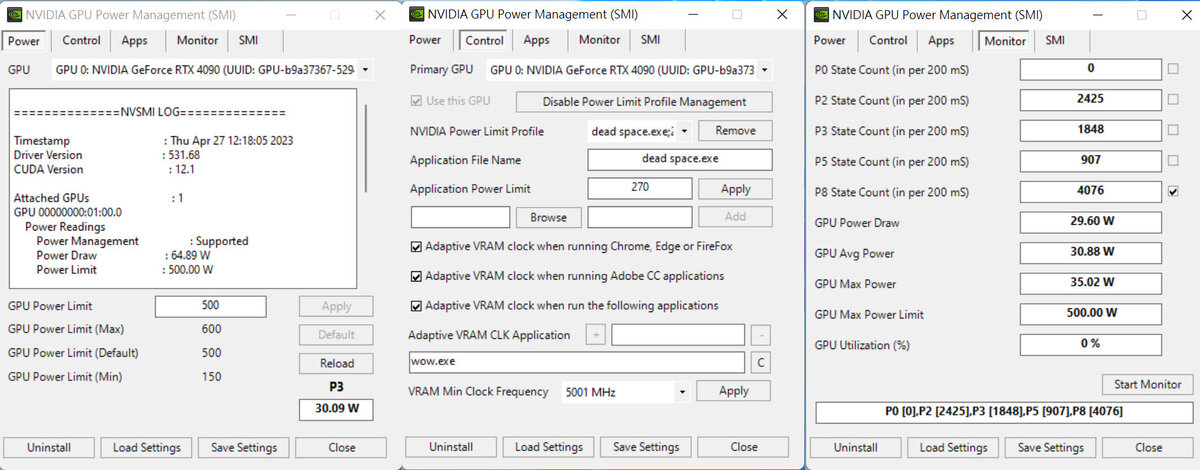Expand the NVIDIA Power Limit Profile dropdown
Viewport: 1200px width, 470px height.
(684, 131)
